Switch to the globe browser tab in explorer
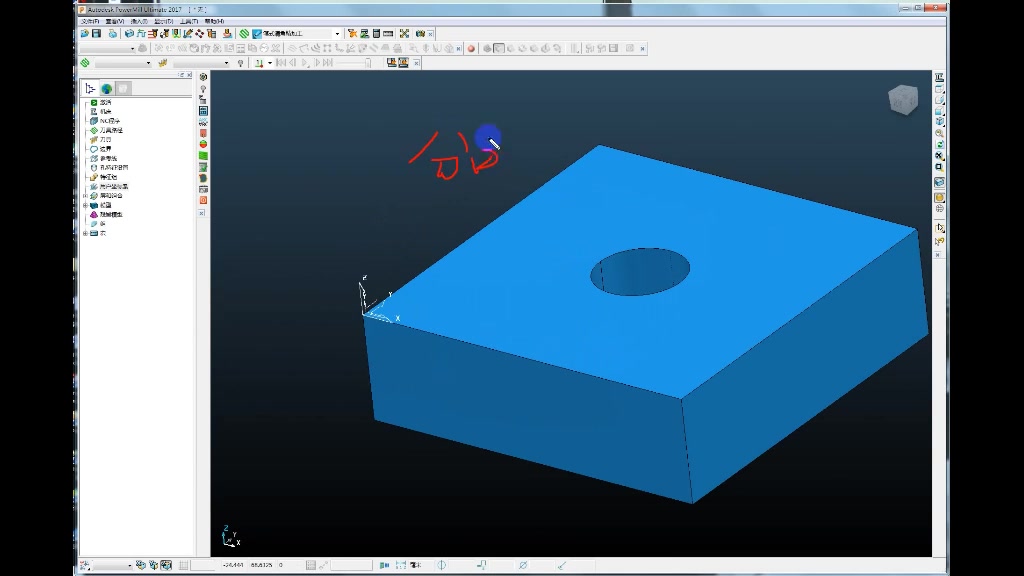Screen dimensions: 1024x576 click(106, 88)
